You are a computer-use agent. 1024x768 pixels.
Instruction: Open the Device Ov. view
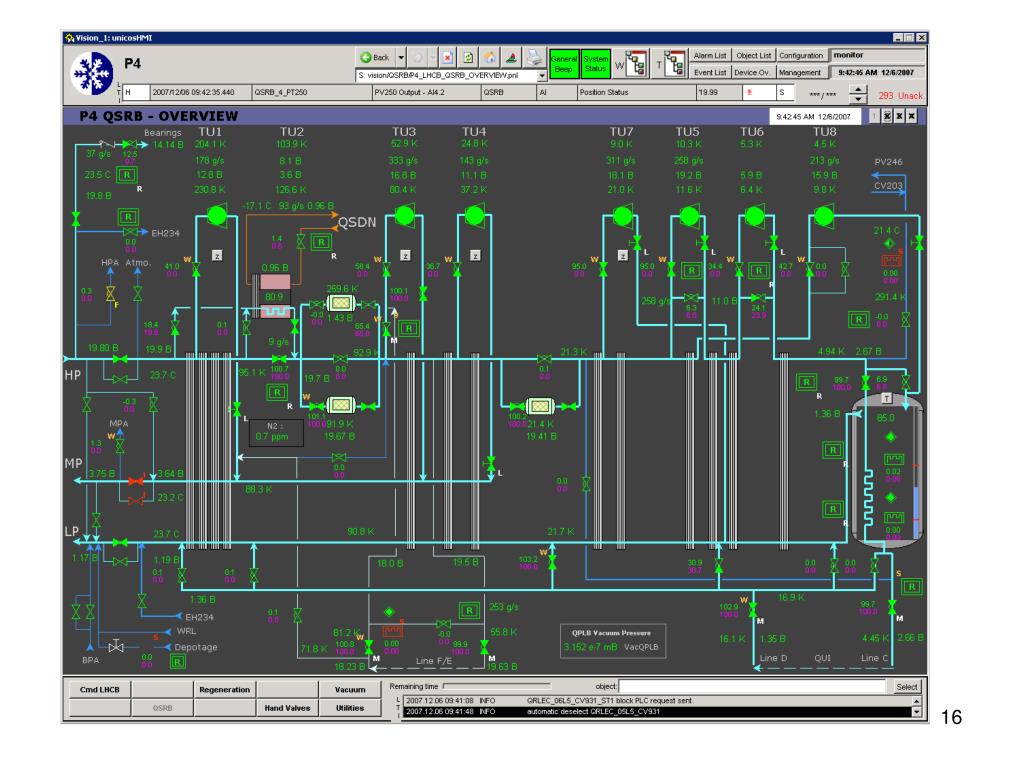click(x=752, y=72)
